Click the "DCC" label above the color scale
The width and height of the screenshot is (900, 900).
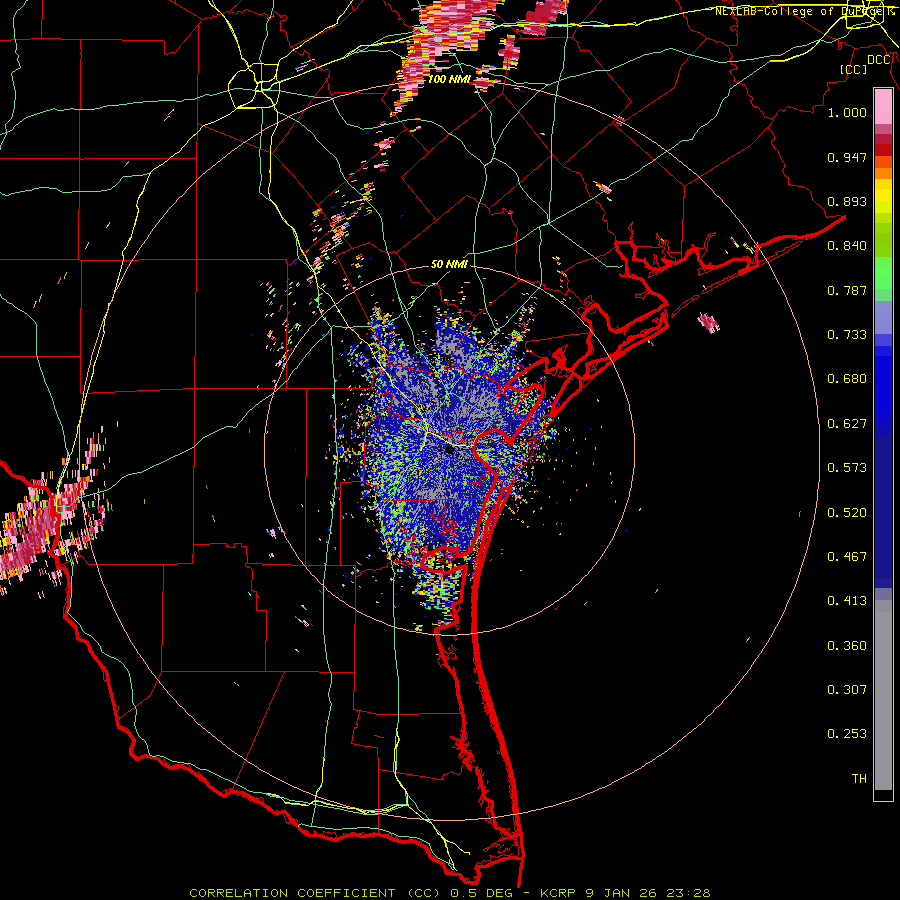(879, 60)
